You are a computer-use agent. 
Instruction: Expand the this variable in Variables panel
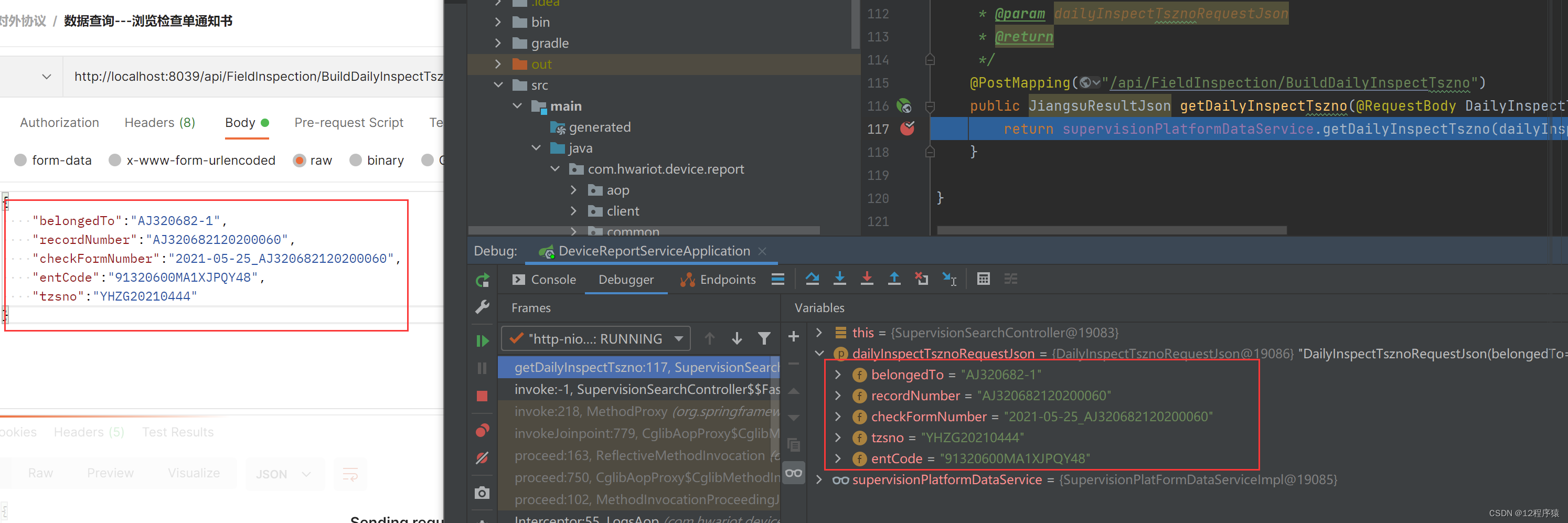coord(819,333)
